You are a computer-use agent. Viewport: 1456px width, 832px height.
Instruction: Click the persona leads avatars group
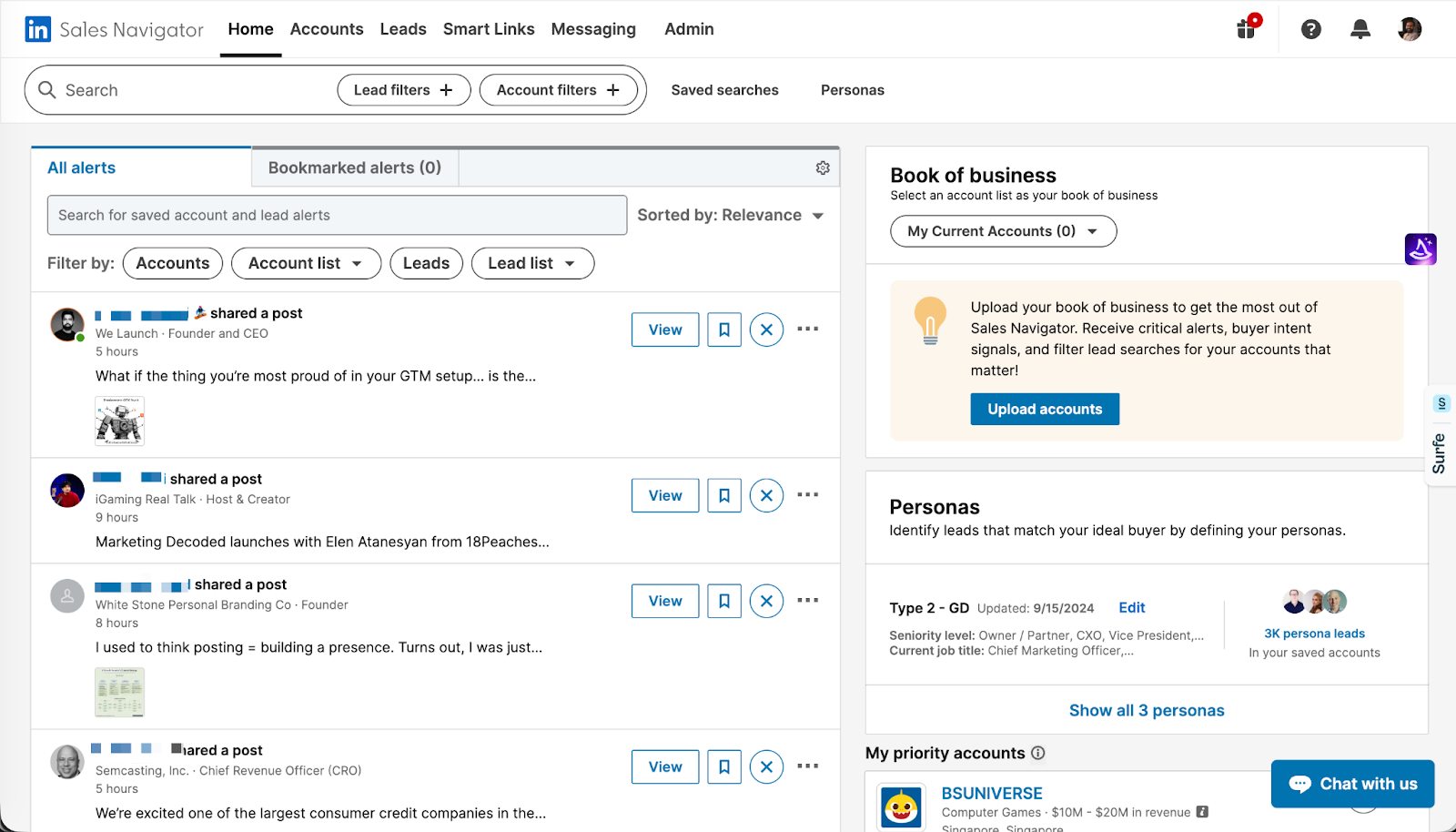click(1315, 602)
